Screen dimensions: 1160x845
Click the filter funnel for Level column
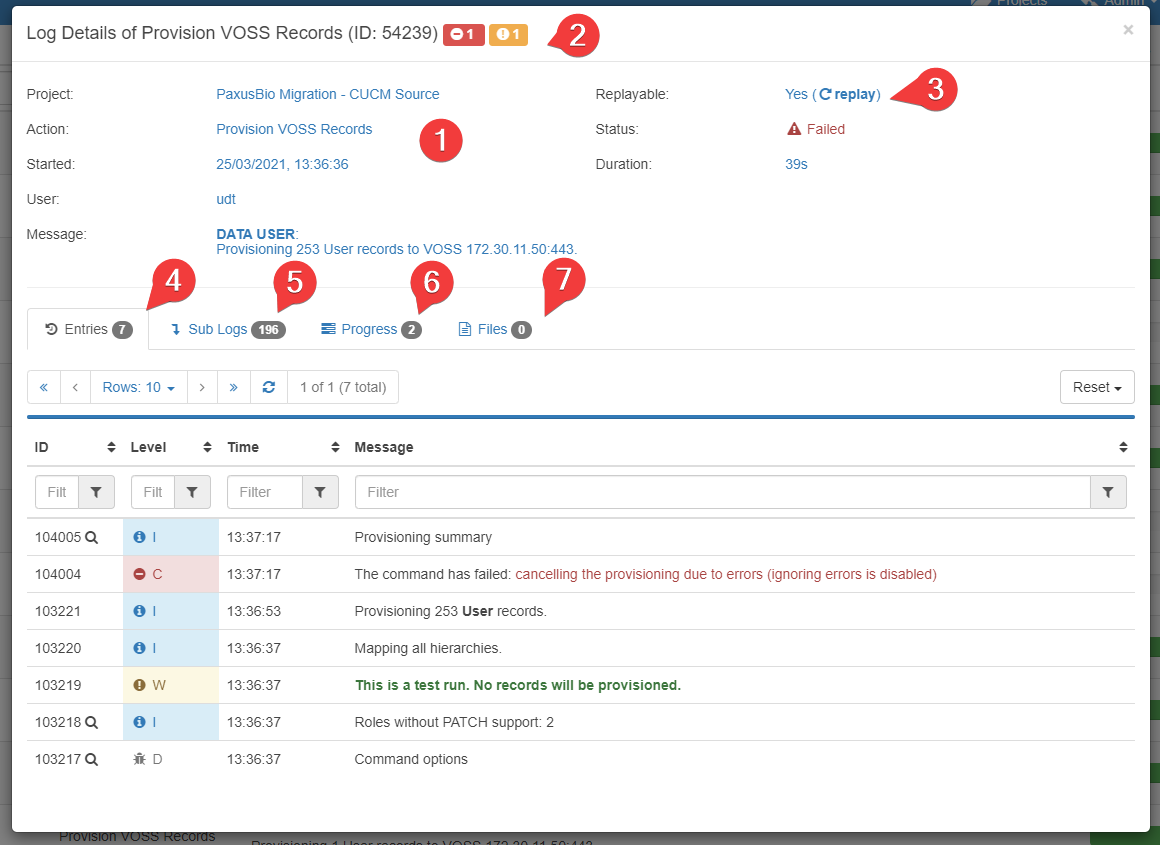(192, 492)
